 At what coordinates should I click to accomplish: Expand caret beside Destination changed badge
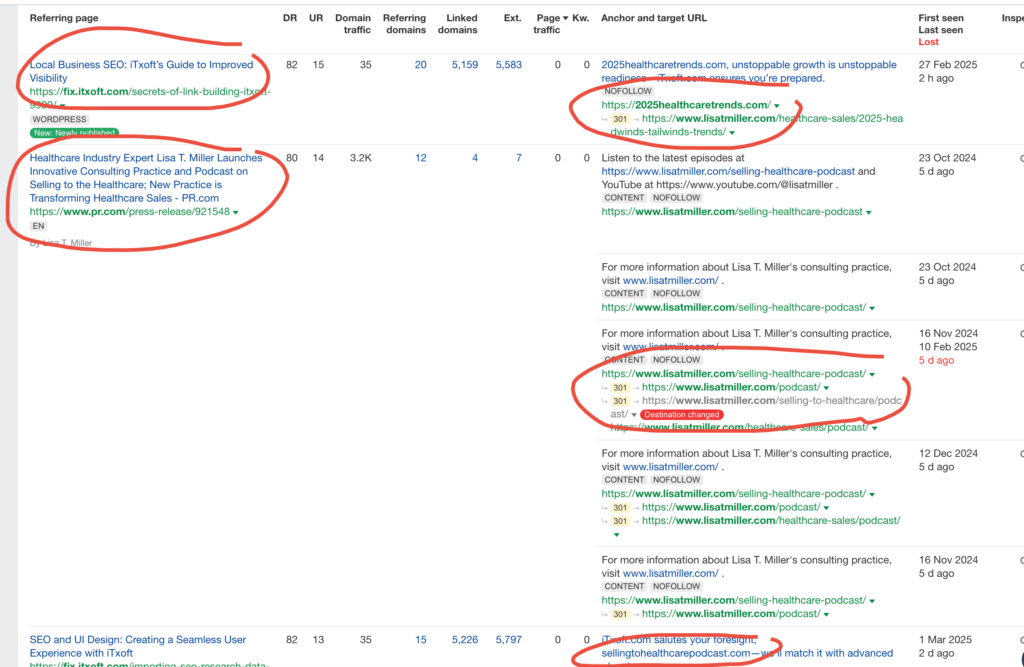633,415
